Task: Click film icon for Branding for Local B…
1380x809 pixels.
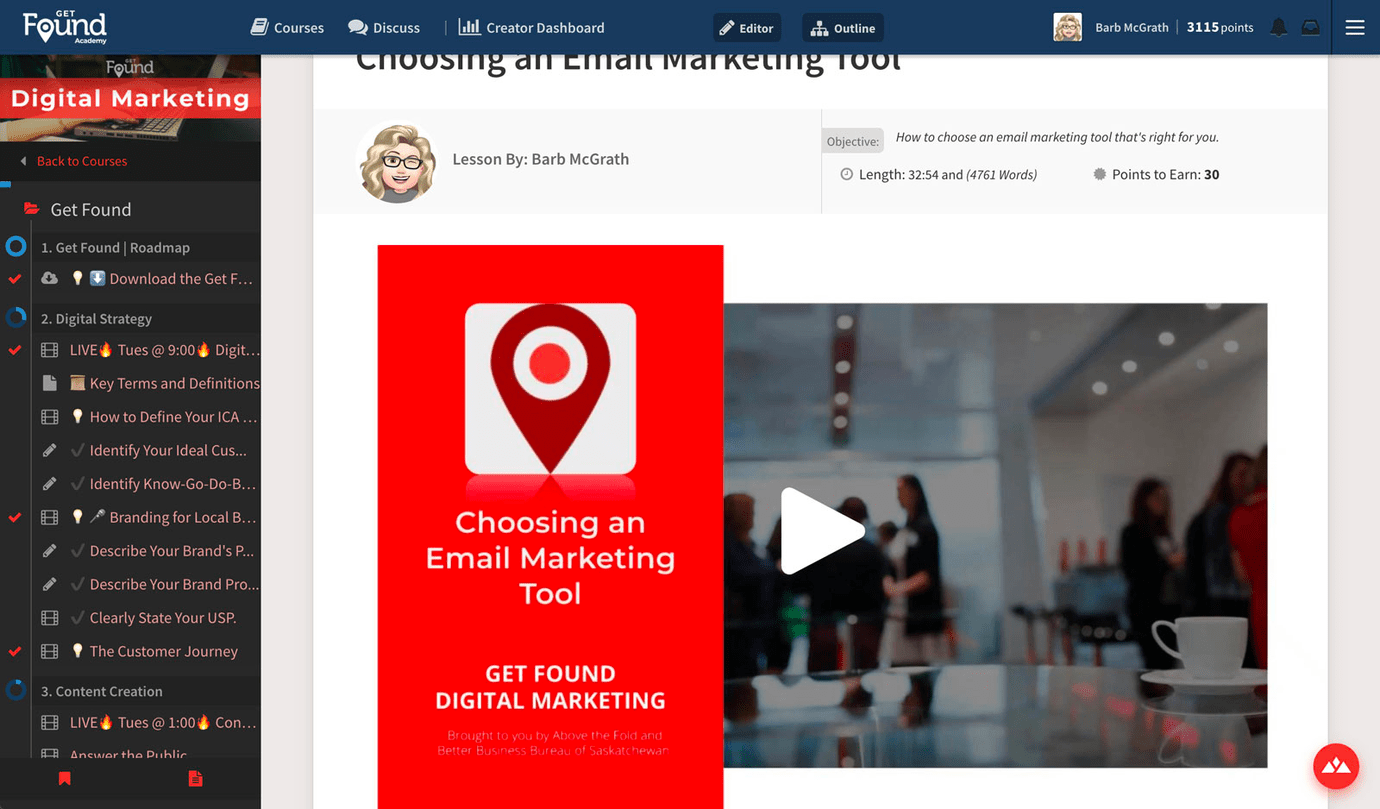Action: coord(49,517)
